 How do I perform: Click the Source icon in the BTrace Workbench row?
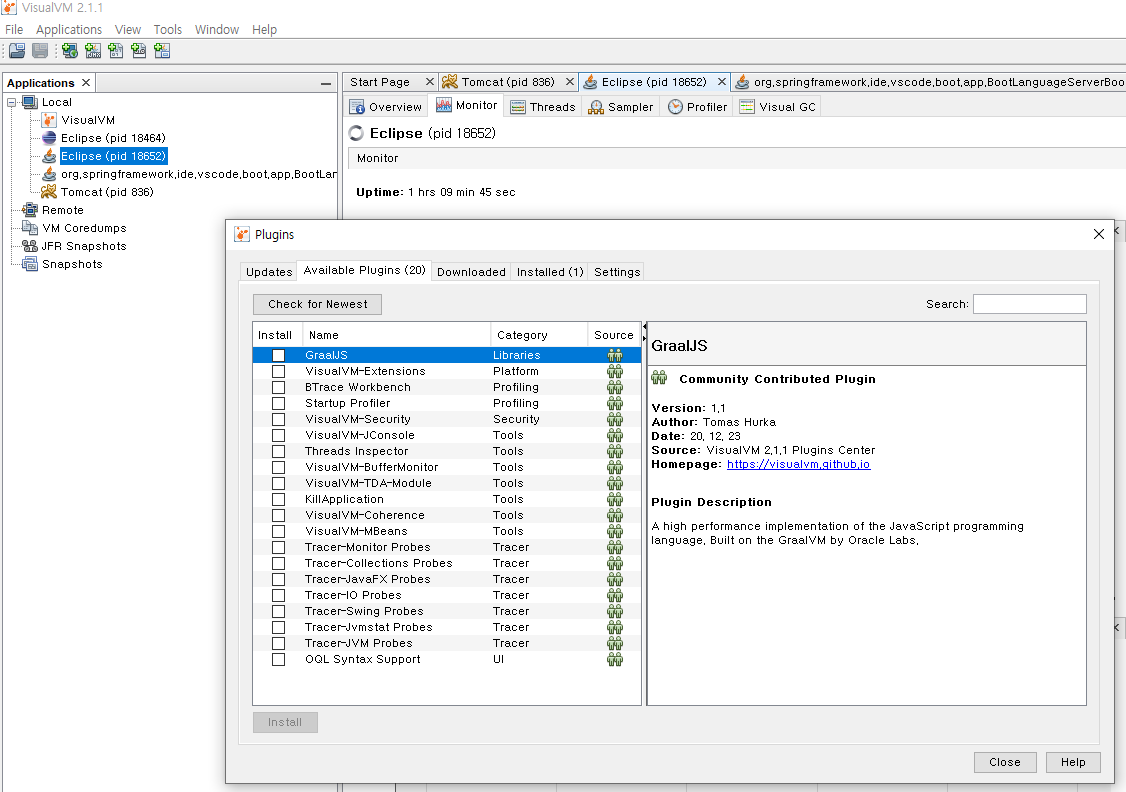coord(615,387)
